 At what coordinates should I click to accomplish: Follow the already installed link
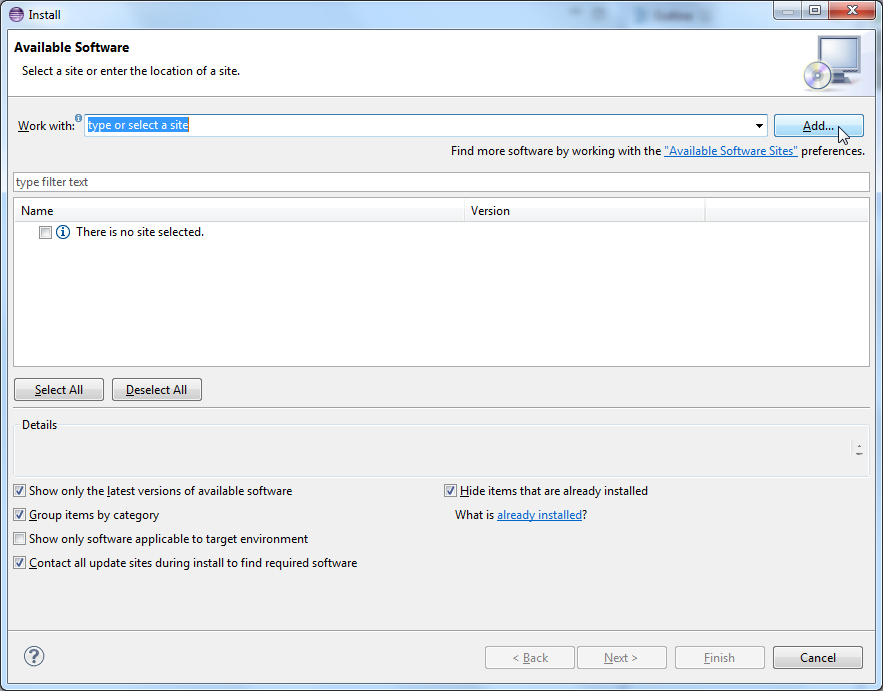[x=539, y=515]
